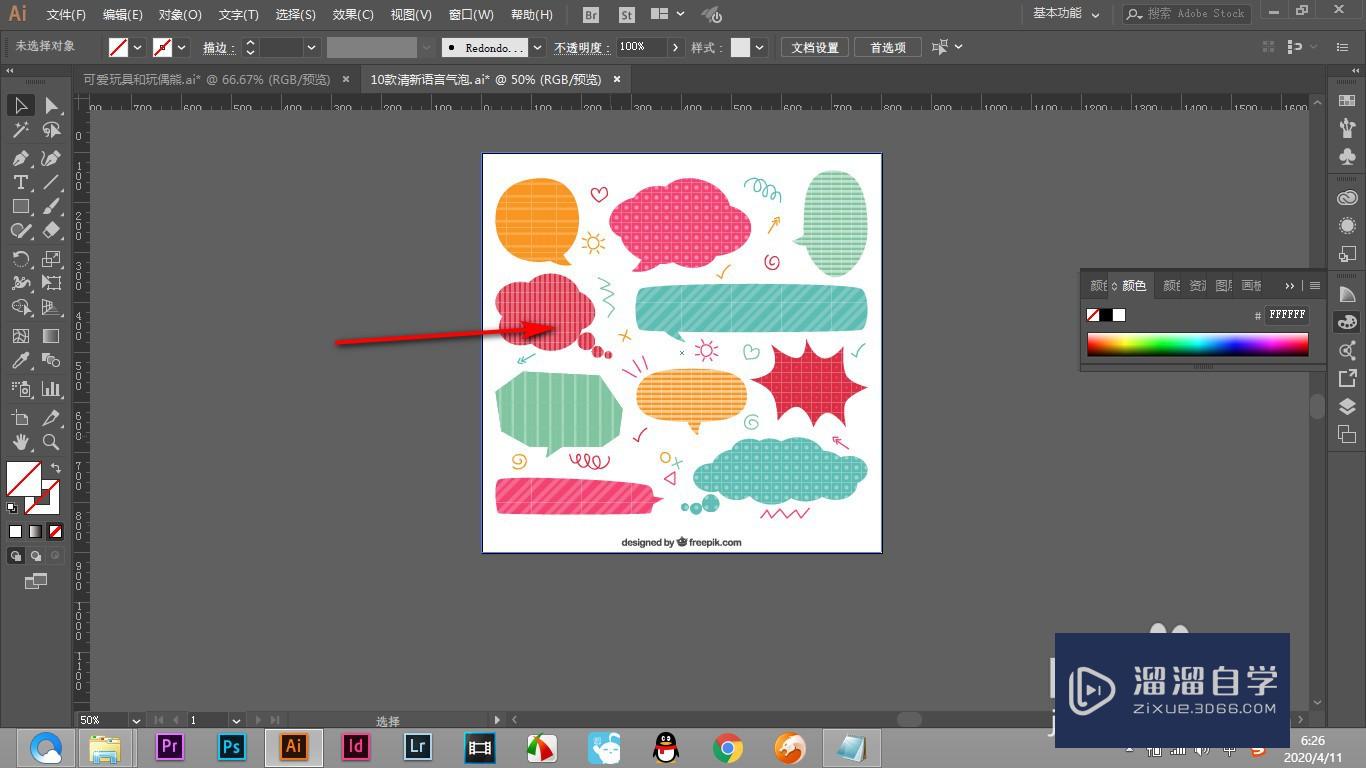1366x768 pixels.
Task: Open the artboard number dropdown
Action: coord(236,720)
